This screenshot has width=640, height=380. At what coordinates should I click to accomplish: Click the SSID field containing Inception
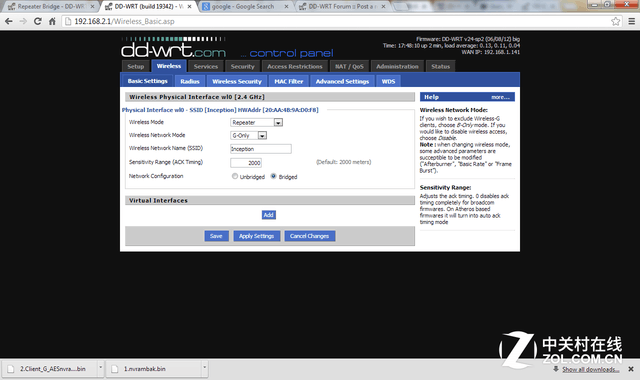(261, 149)
